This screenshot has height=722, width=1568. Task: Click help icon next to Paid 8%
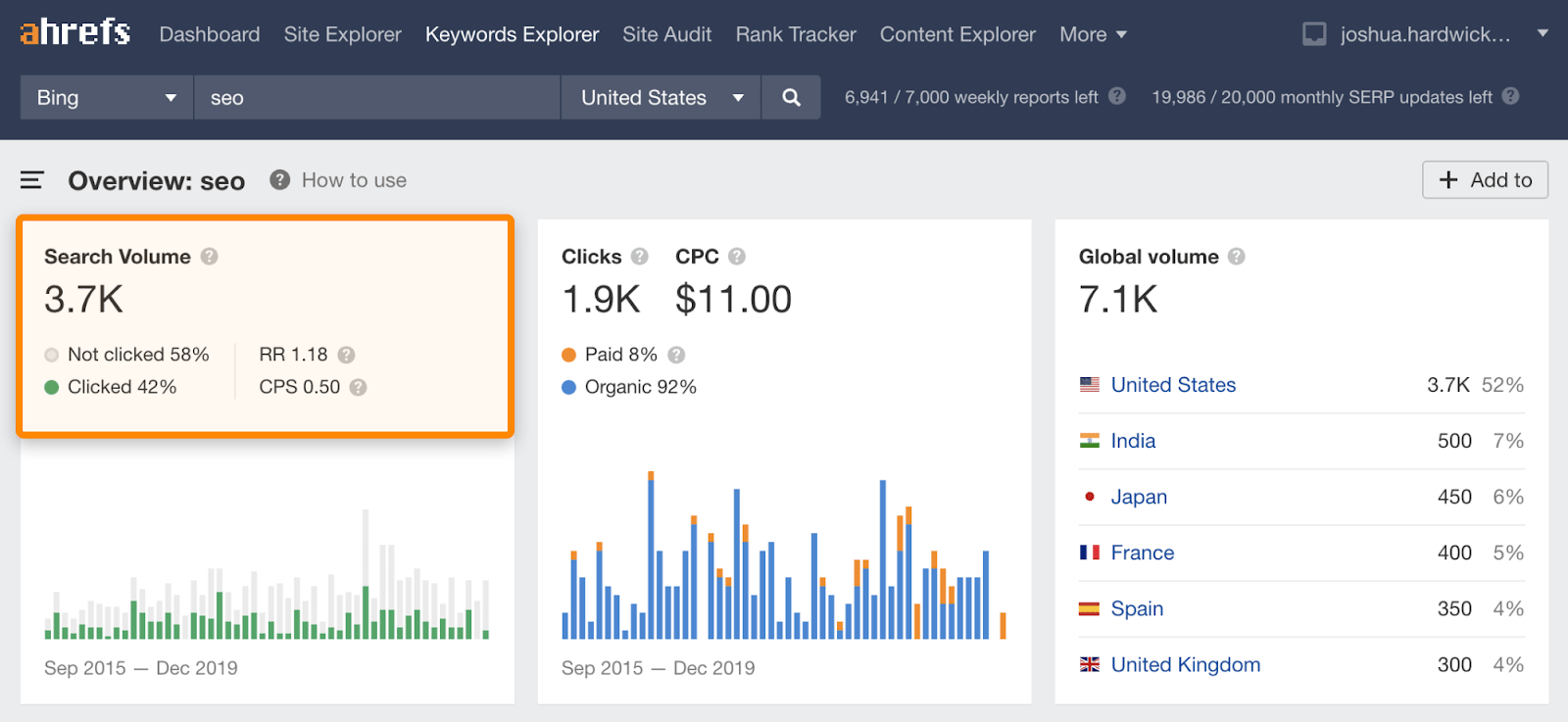pos(676,355)
